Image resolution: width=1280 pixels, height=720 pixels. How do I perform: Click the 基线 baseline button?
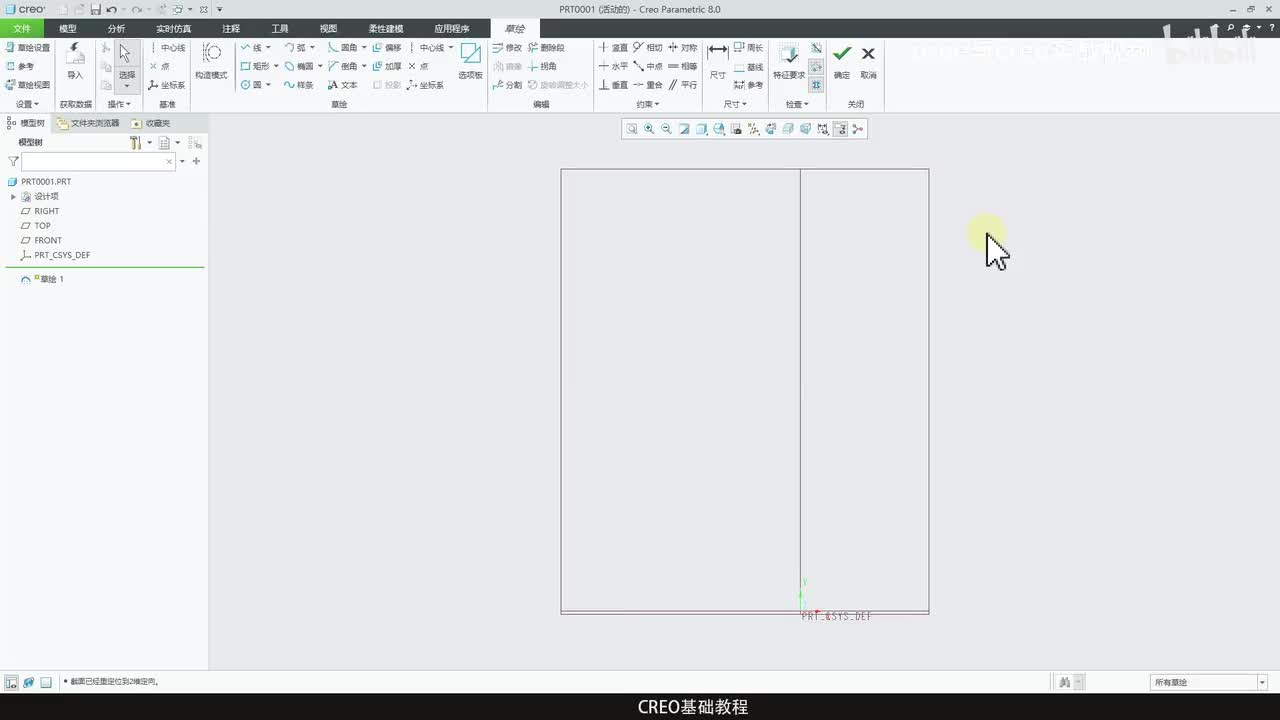click(748, 66)
